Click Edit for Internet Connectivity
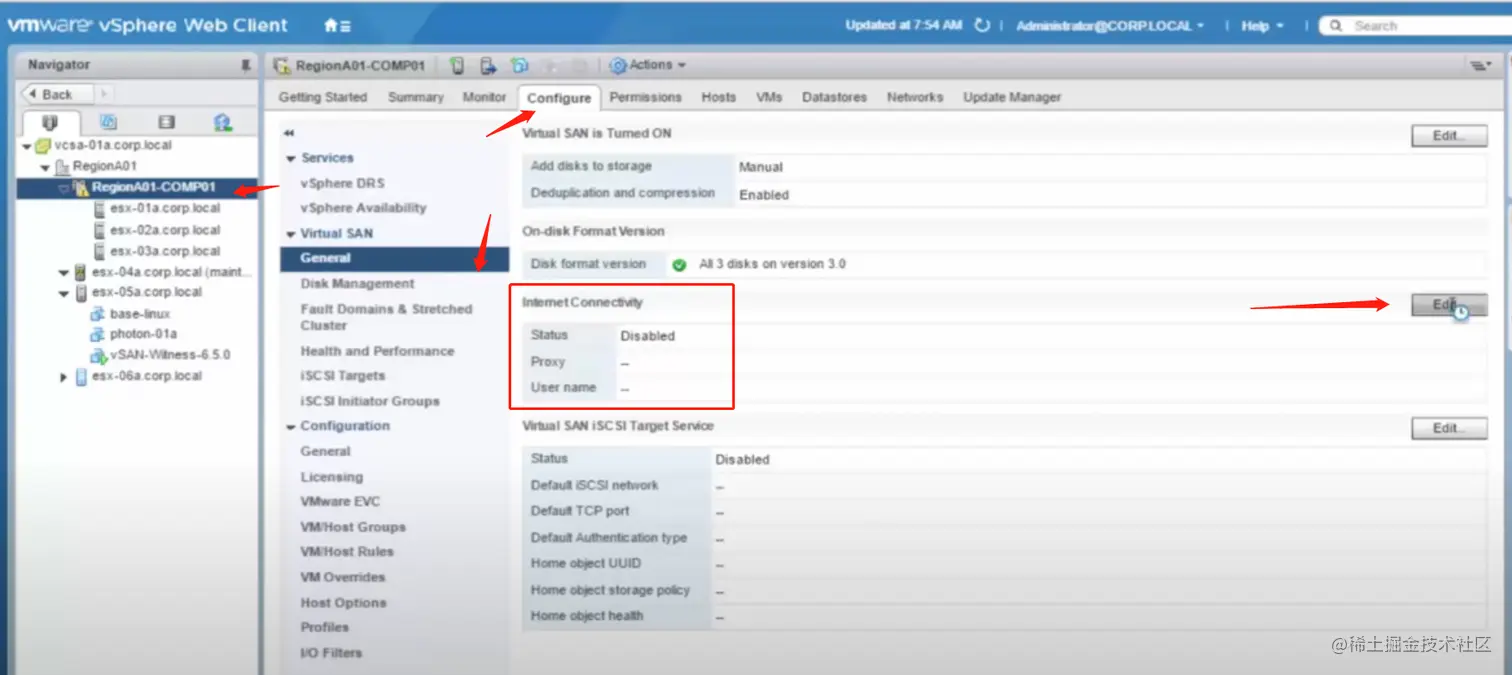Screen dimensions: 1512x675 (x=1449, y=305)
